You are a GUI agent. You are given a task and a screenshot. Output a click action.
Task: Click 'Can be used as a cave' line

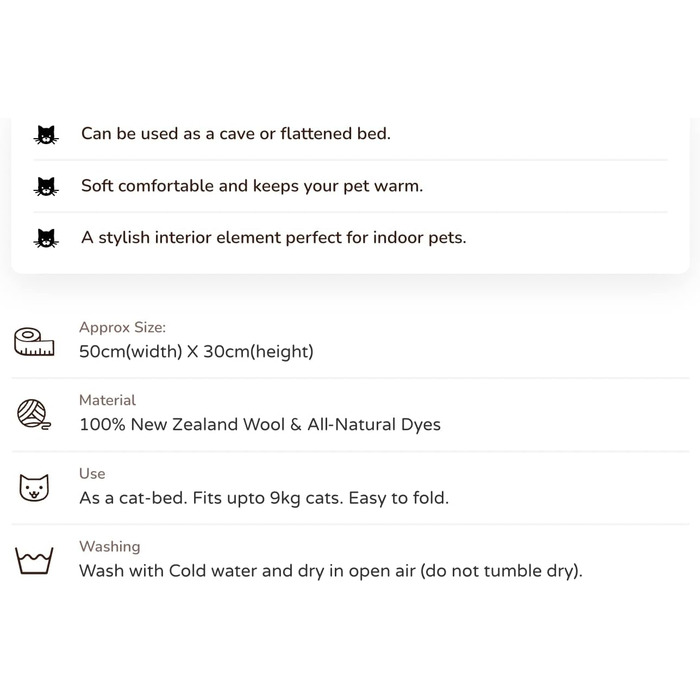(236, 133)
